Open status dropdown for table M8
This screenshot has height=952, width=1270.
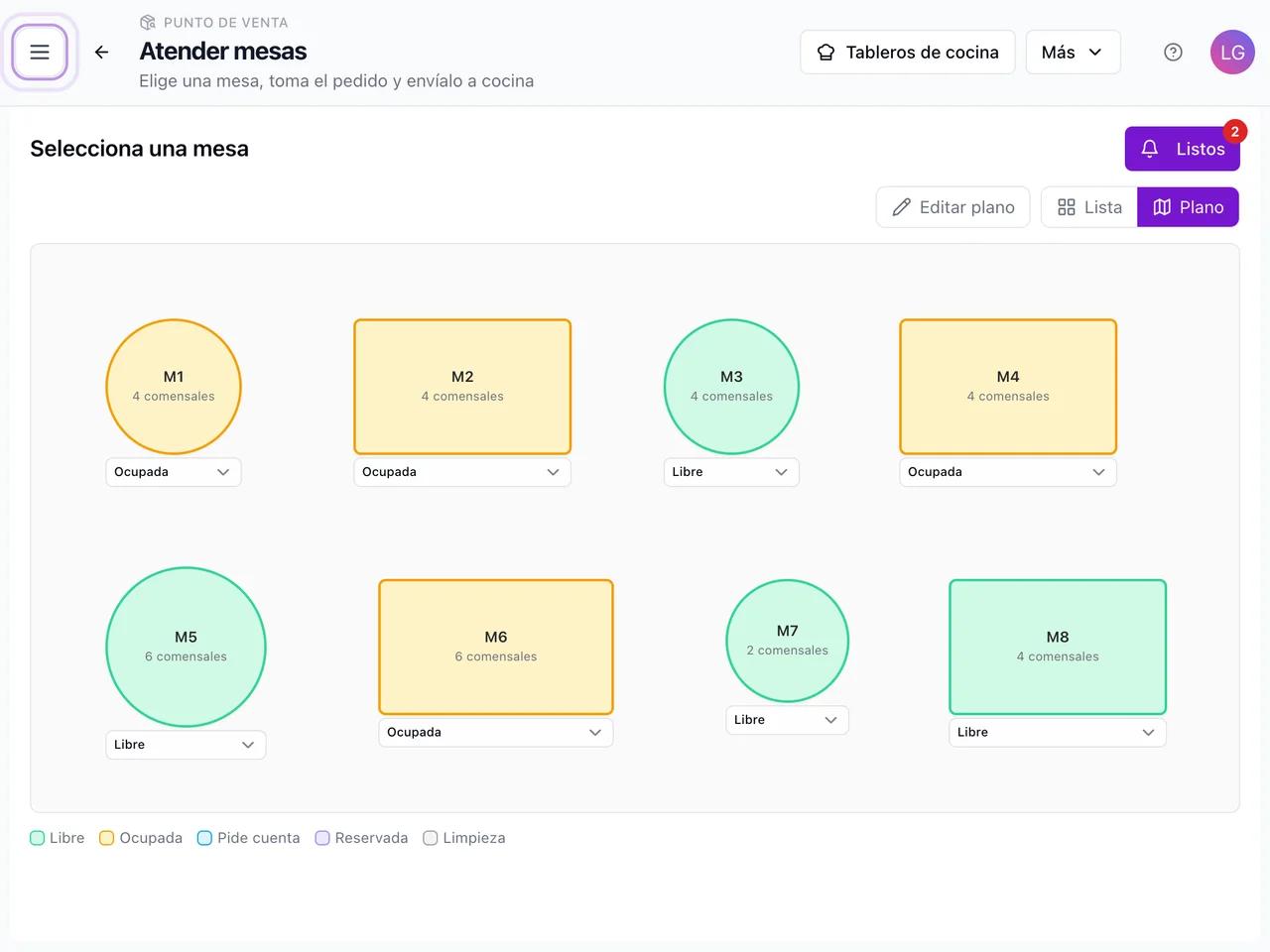tap(1058, 733)
